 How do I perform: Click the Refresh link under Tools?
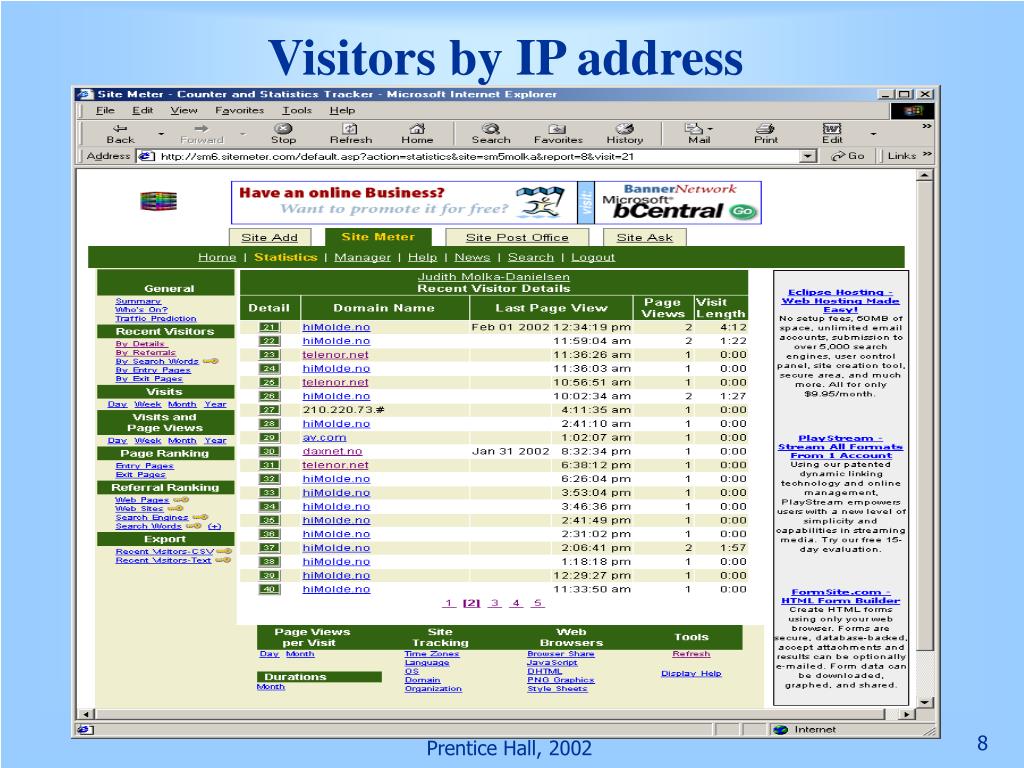691,654
